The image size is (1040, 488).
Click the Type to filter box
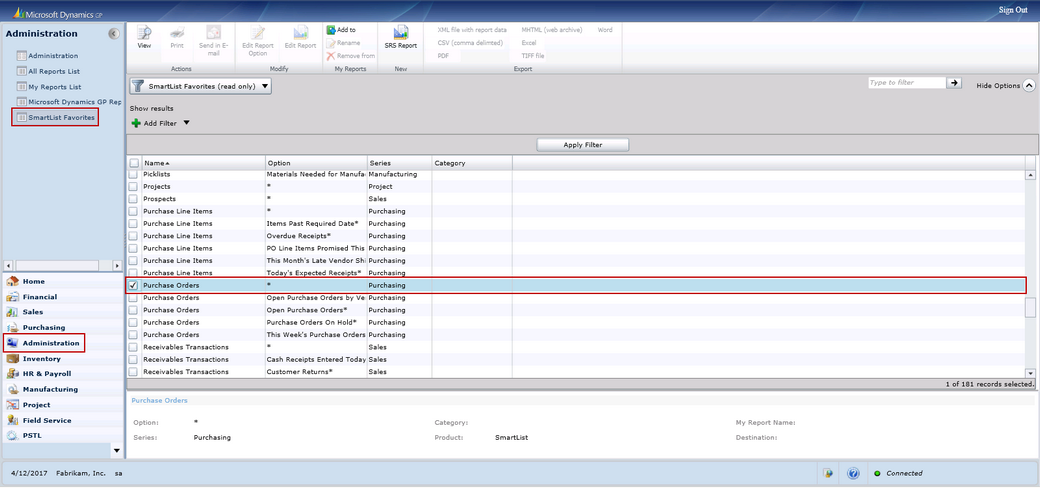tap(905, 83)
